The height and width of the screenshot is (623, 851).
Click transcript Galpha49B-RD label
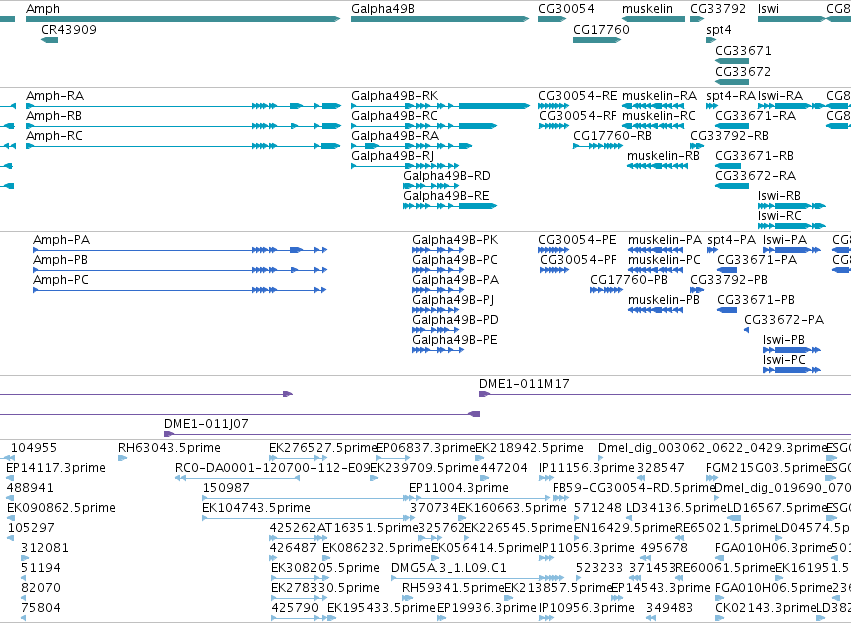pyautogui.click(x=447, y=176)
